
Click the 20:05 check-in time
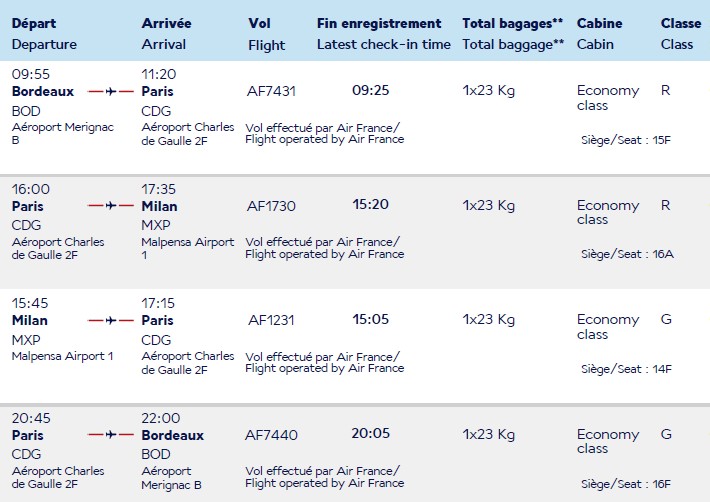(x=371, y=435)
